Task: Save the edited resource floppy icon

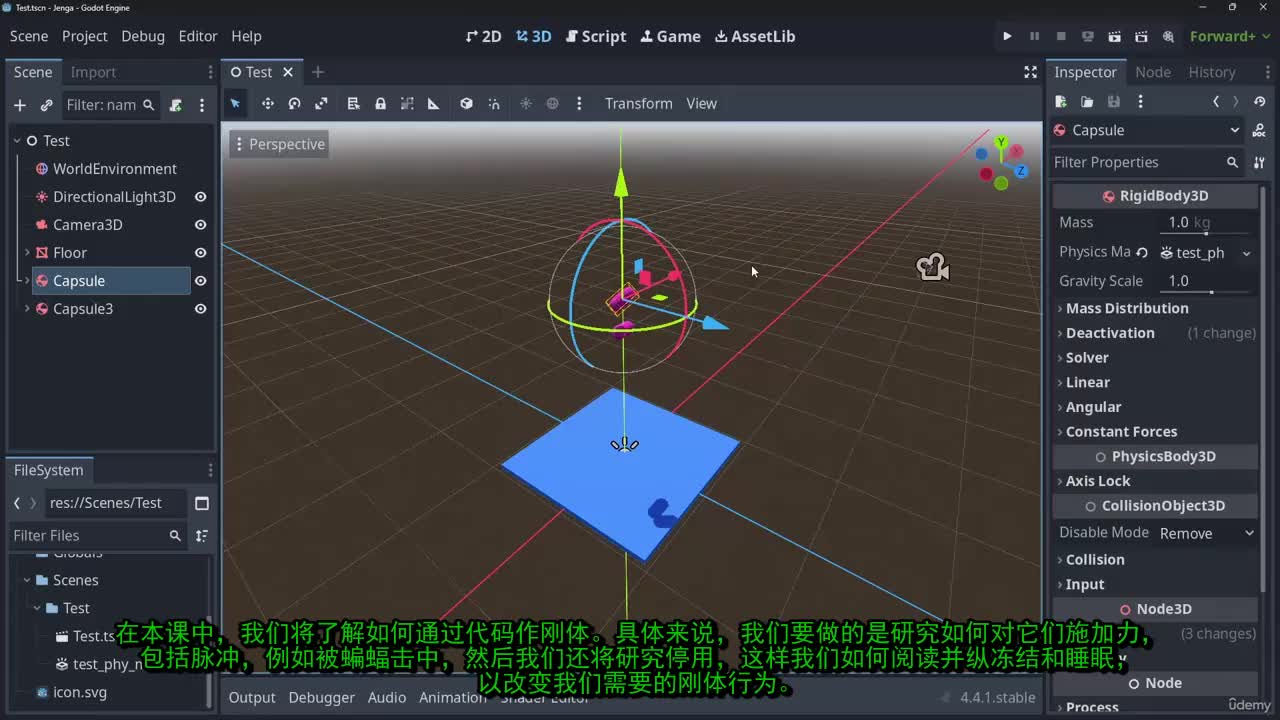Action: pyautogui.click(x=1113, y=101)
